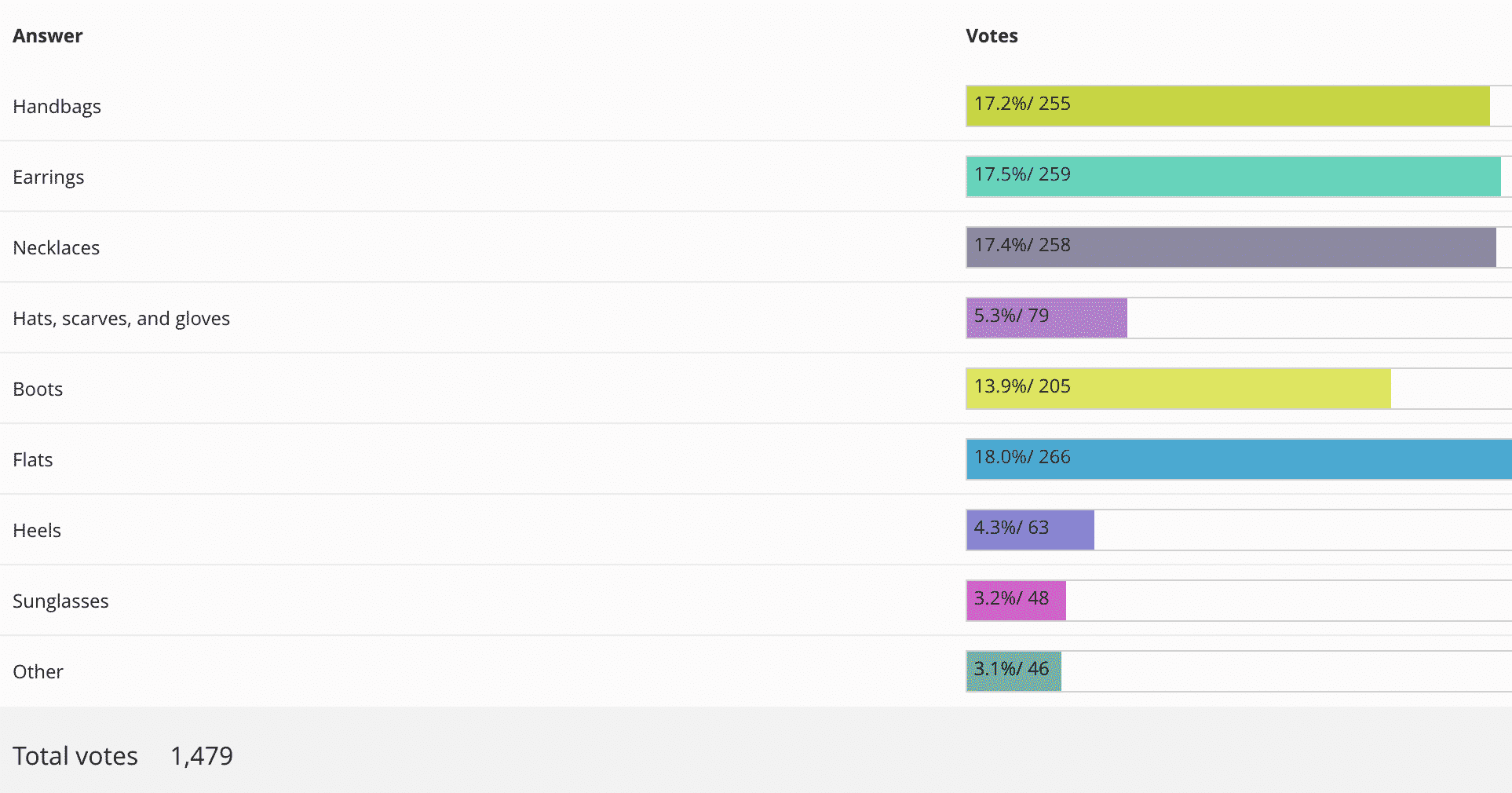Click the Necklaces answer label
Screen dimensions: 1512x793
click(57, 248)
